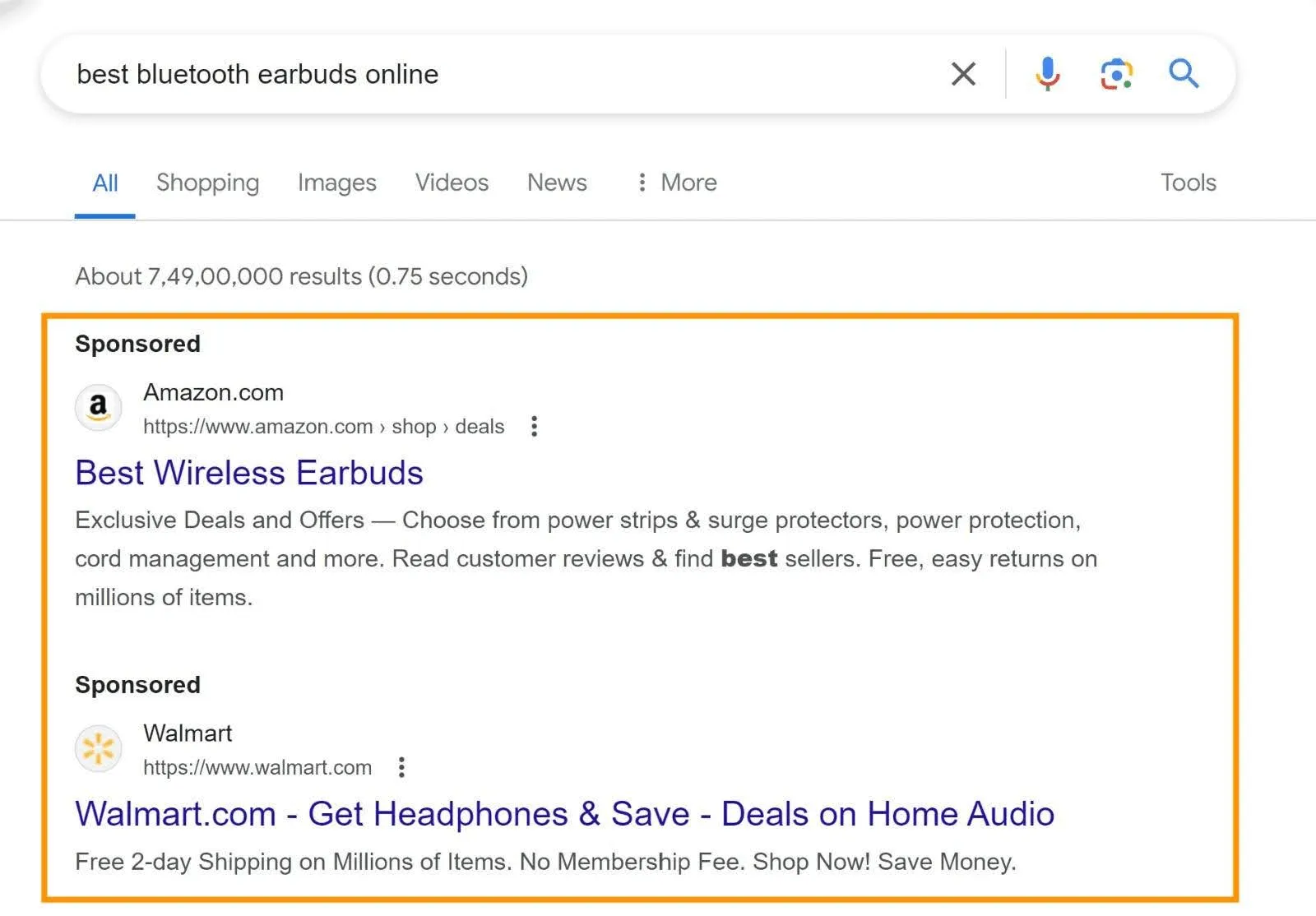Click the Walmart spark favicon

[x=99, y=748]
